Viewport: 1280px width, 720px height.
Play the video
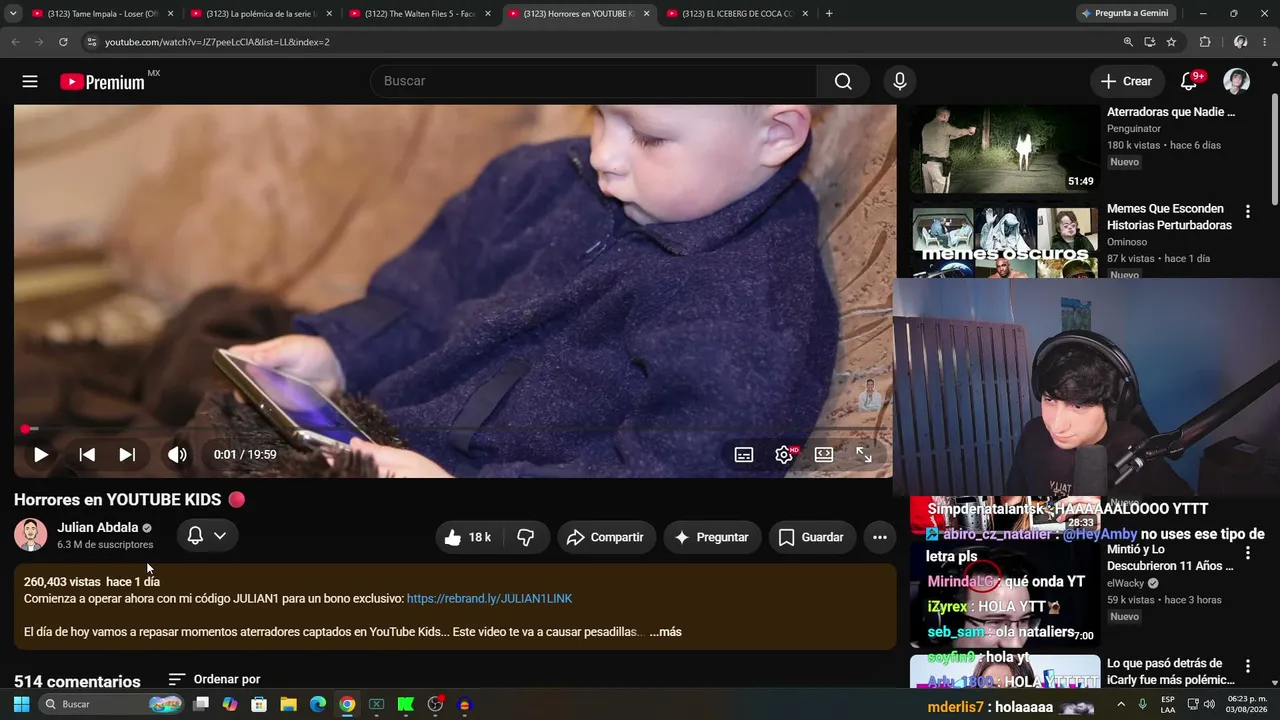[41, 454]
